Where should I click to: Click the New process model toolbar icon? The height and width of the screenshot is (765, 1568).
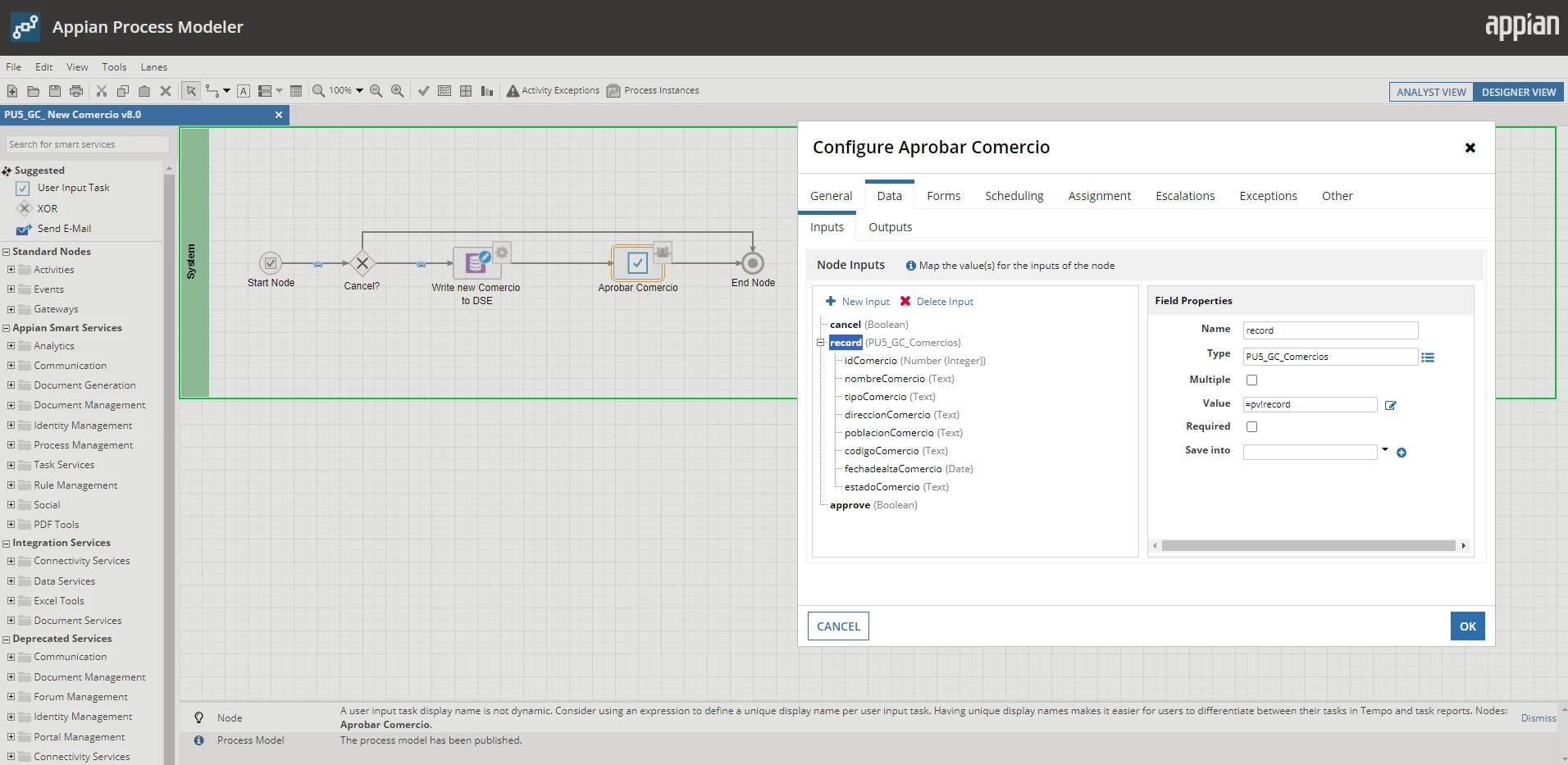pos(12,91)
